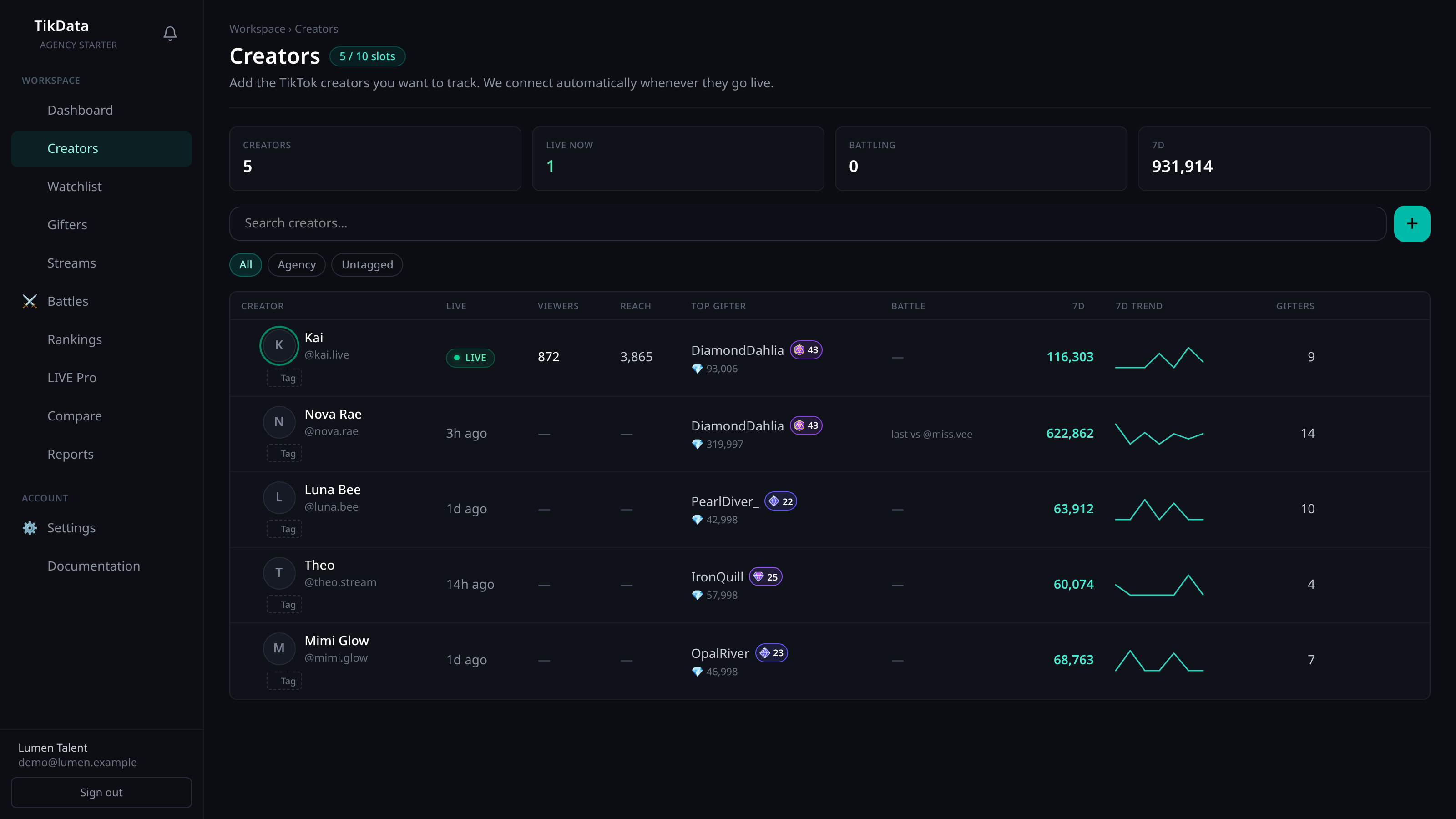Click the diamond icon next to 42,998
Screen dimensions: 1456x819
(697, 520)
